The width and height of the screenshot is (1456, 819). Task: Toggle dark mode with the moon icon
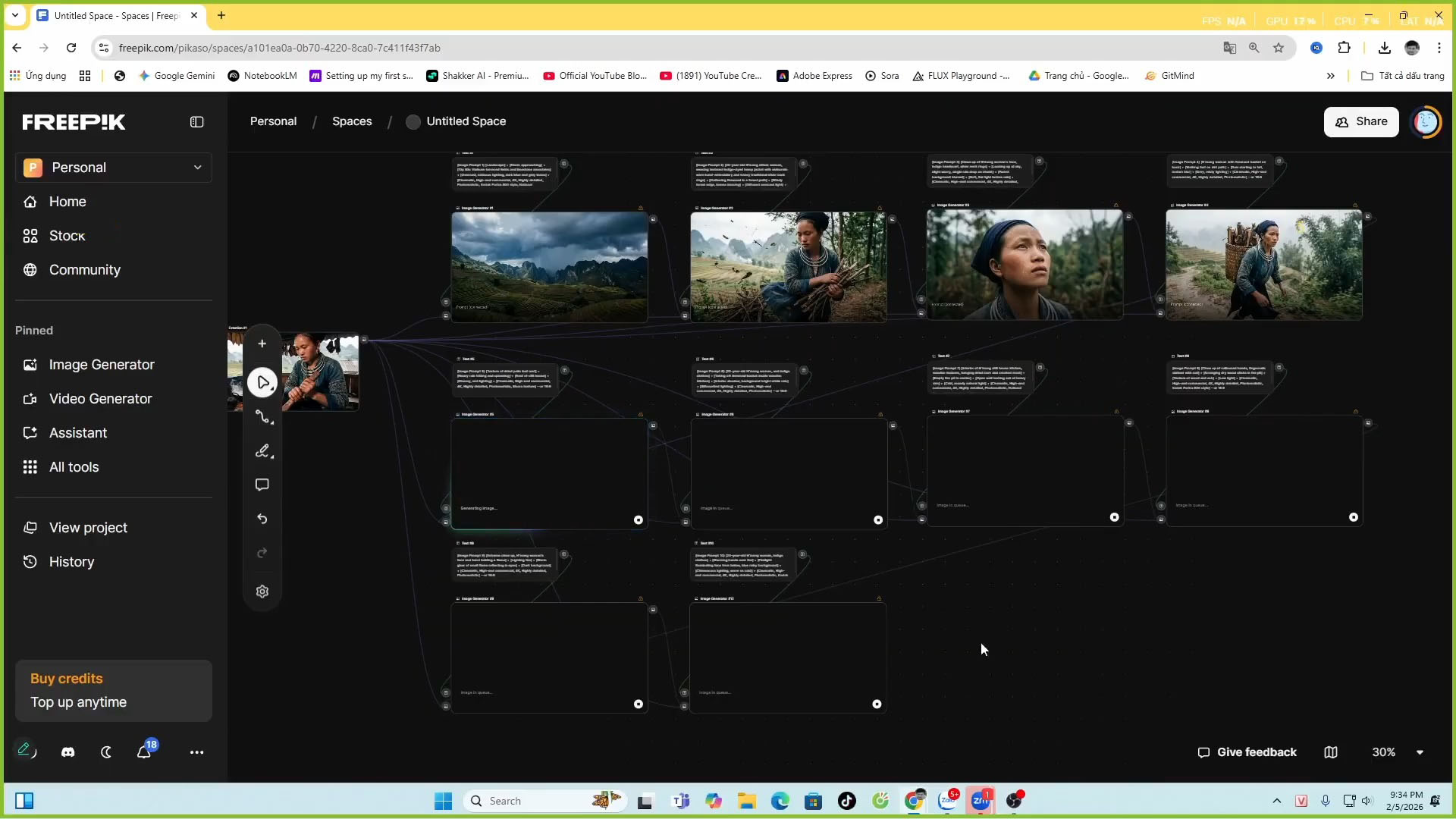pos(105,752)
